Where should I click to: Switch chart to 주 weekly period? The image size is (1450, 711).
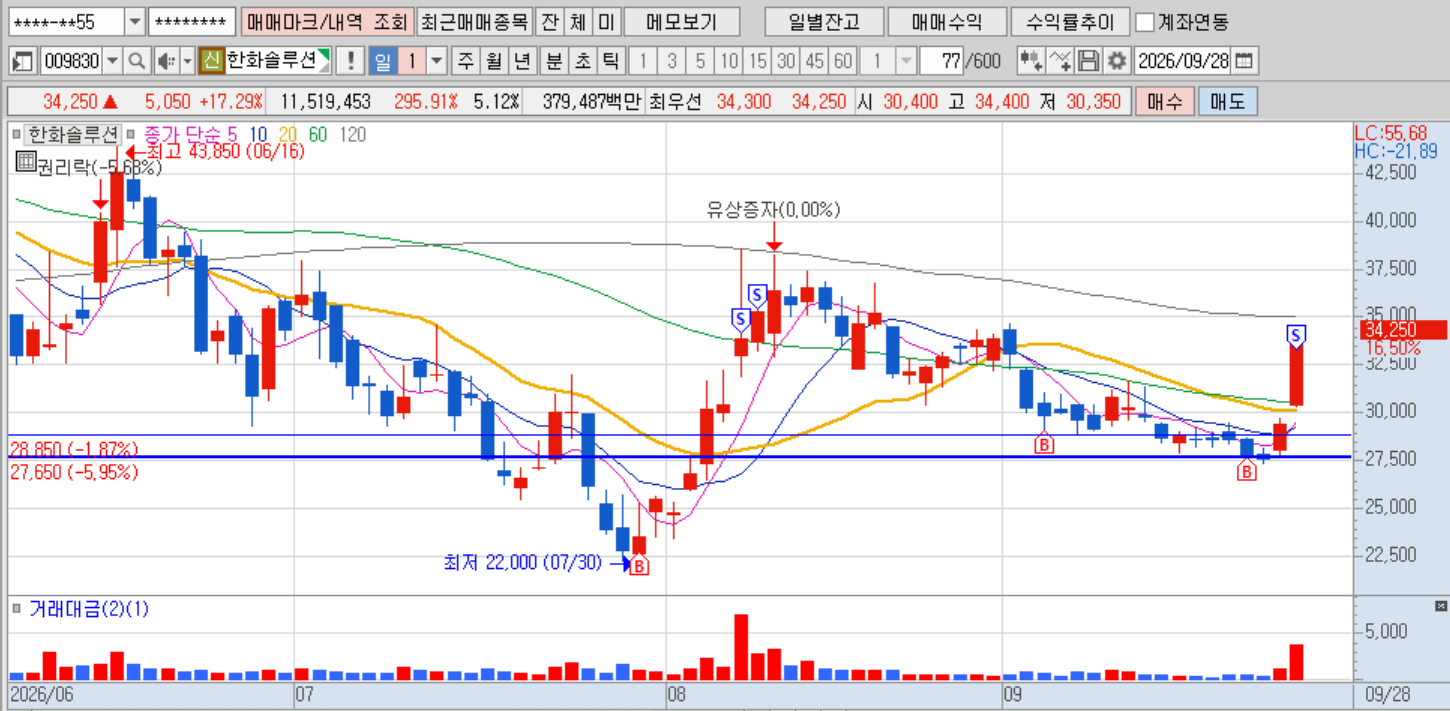coord(465,61)
